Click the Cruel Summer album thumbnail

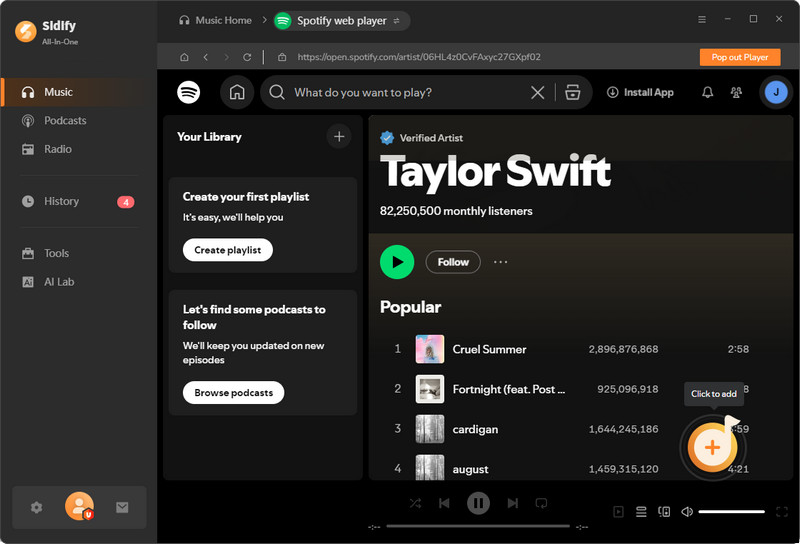point(430,349)
